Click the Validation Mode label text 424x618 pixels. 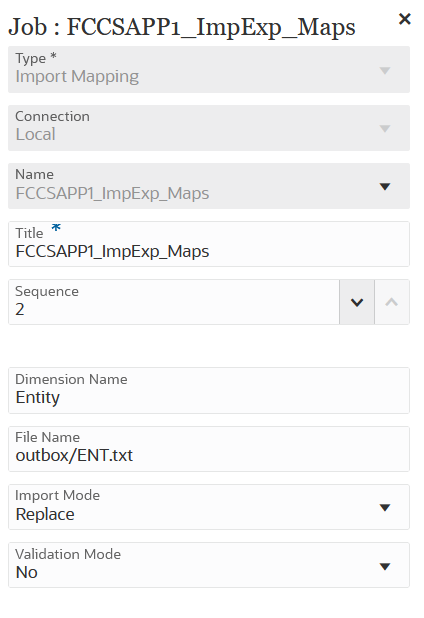[x=68, y=554]
